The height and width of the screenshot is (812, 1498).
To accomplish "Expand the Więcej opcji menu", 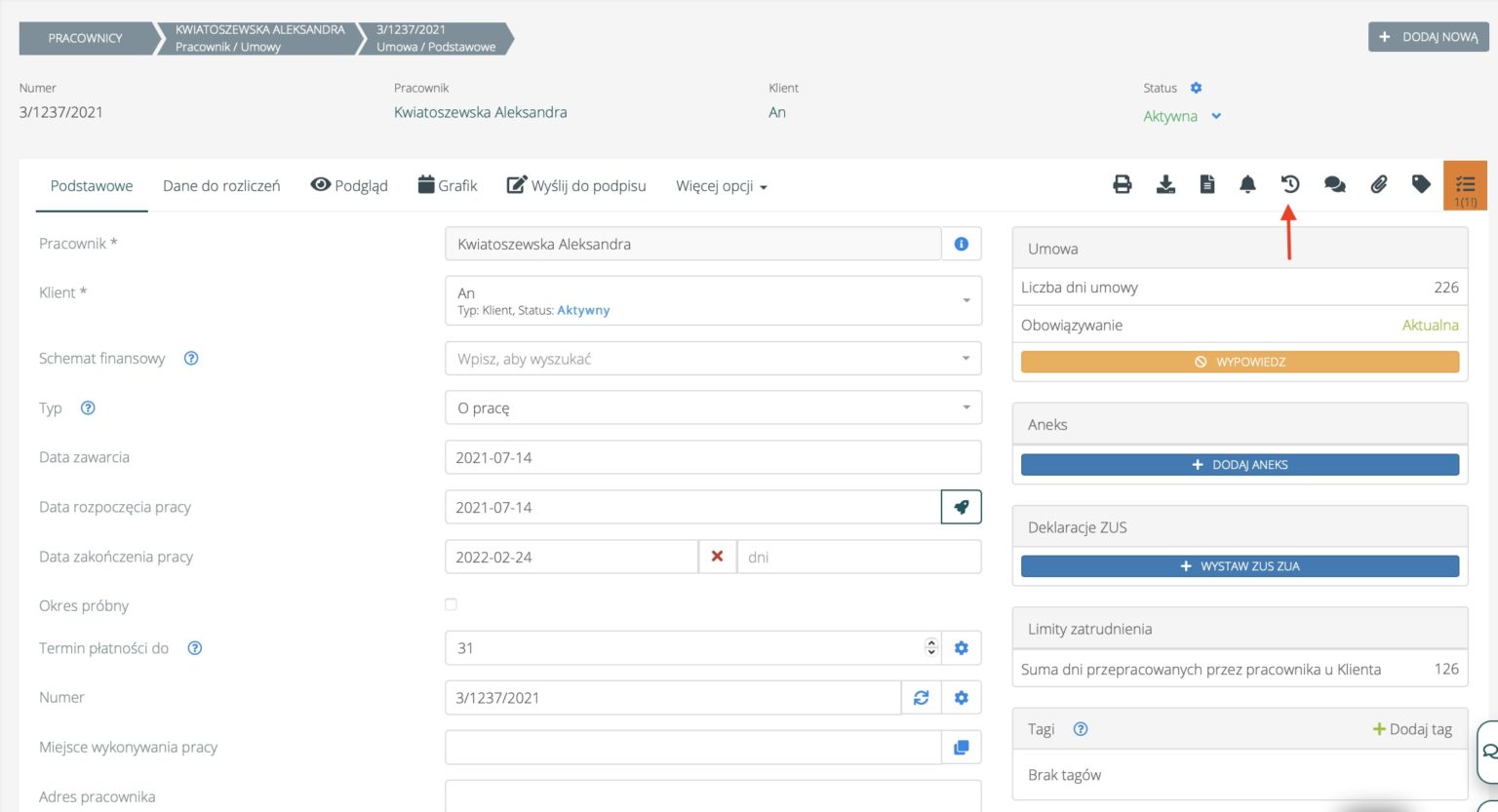I will 721,186.
